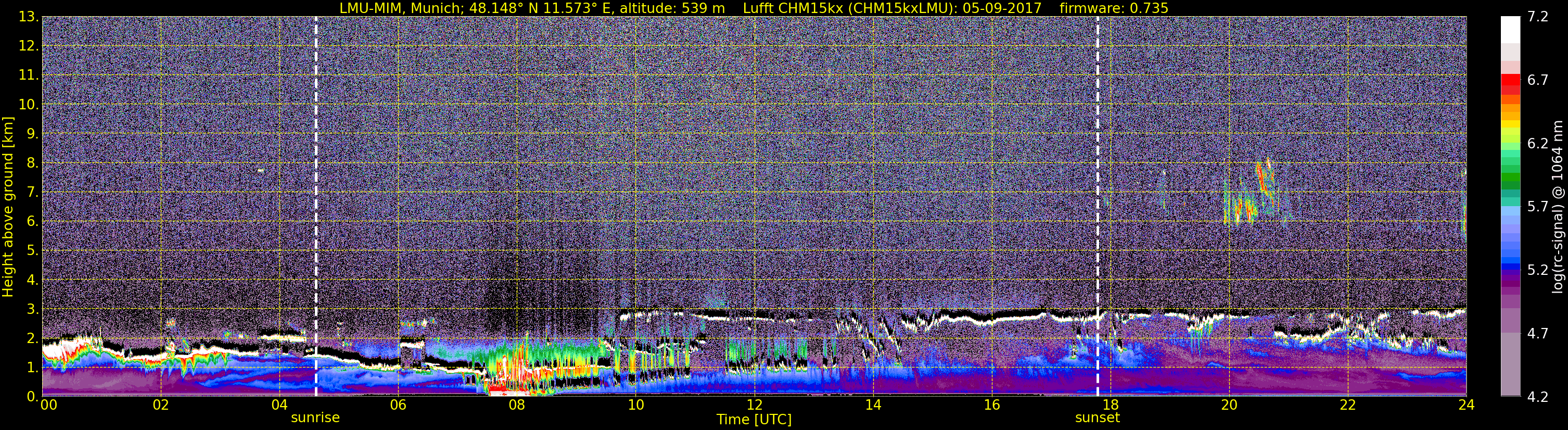Click the time axis tick label 04
The image size is (1568, 430).
tap(279, 405)
